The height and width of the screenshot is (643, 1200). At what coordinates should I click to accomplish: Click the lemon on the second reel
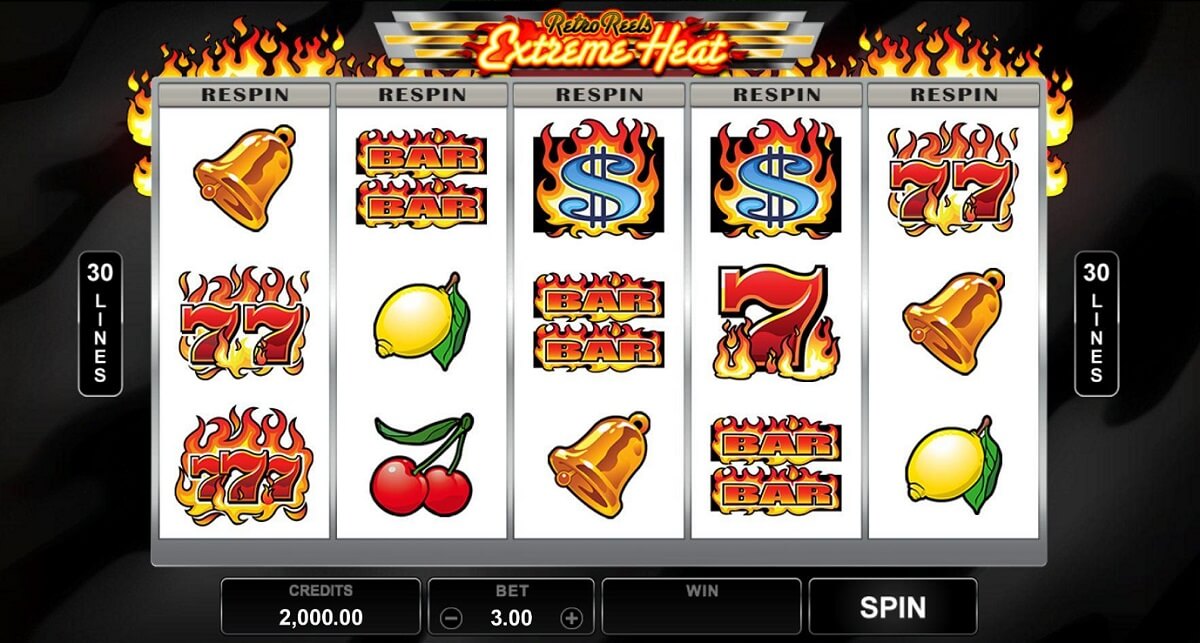click(x=421, y=321)
